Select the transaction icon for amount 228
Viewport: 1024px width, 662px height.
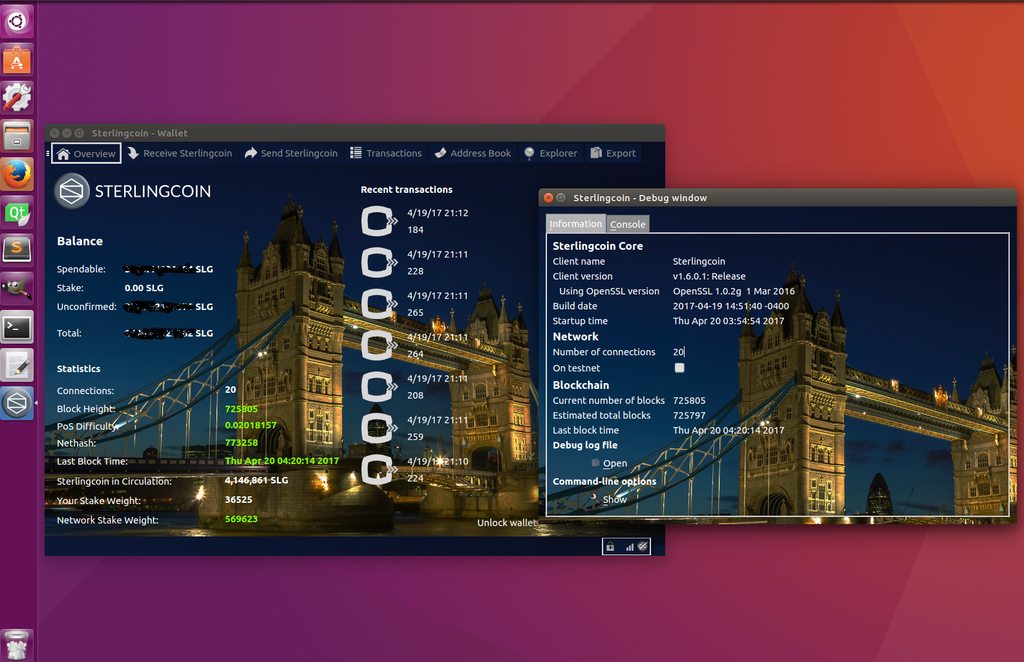pyautogui.click(x=378, y=262)
